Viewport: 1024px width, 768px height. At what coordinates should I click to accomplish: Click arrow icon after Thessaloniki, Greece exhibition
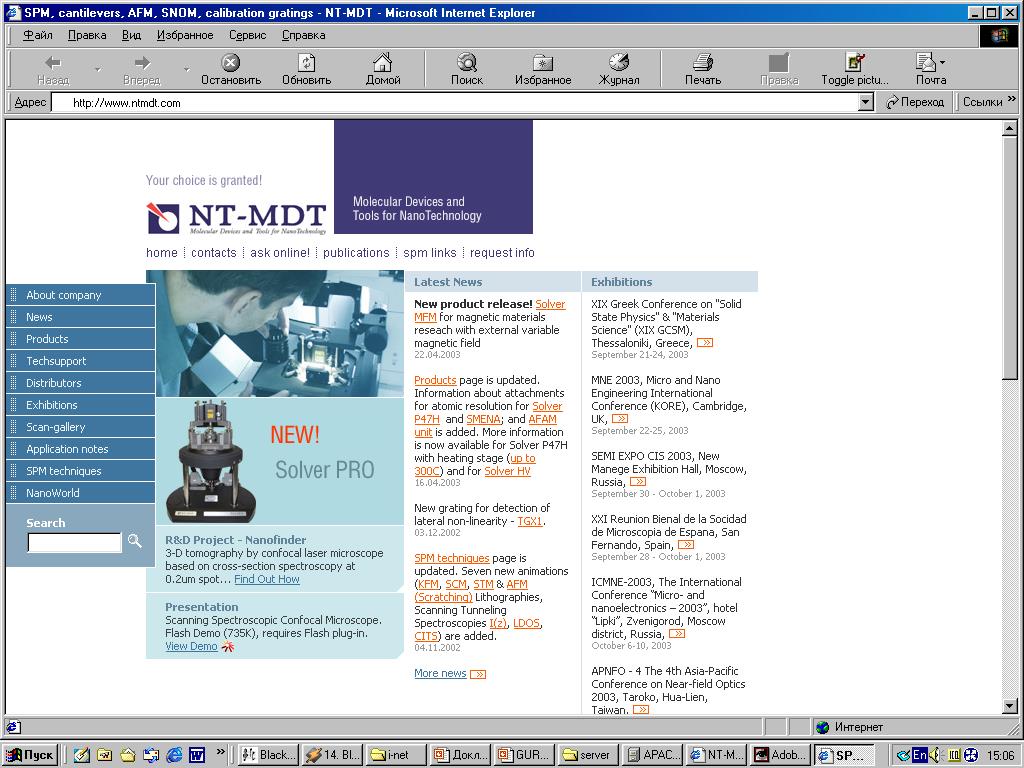(x=705, y=343)
